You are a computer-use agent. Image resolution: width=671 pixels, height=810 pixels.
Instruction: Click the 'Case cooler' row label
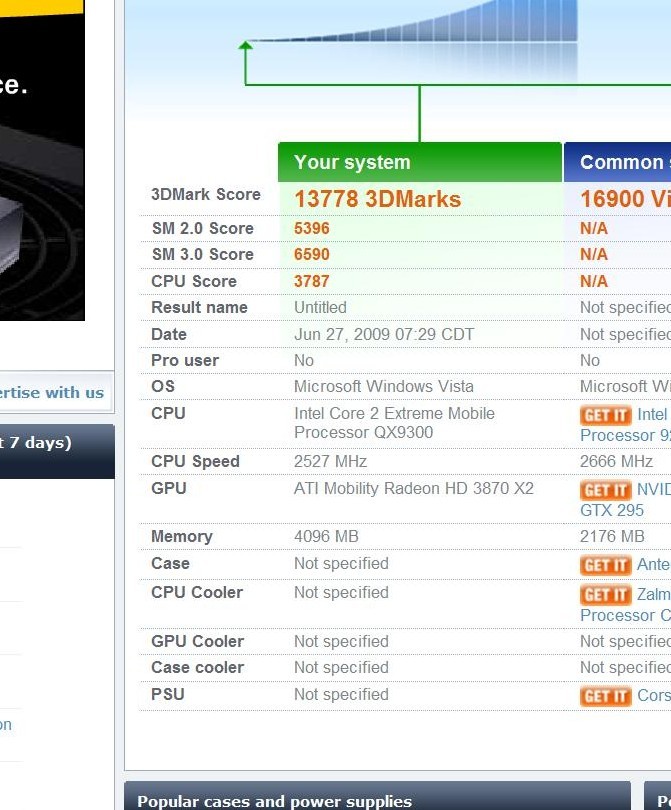click(197, 667)
